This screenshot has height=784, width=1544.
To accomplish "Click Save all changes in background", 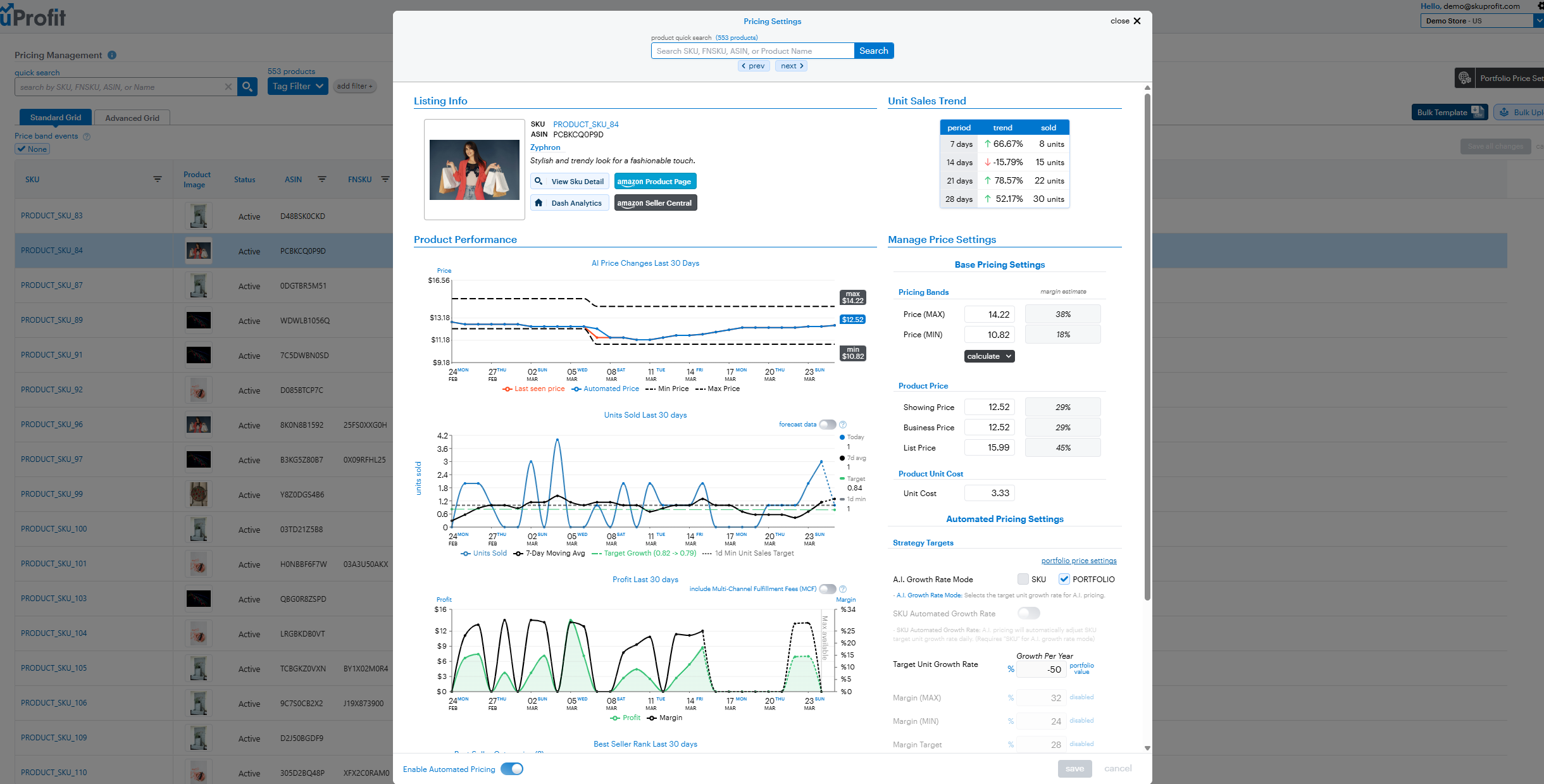I will click(x=1496, y=146).
